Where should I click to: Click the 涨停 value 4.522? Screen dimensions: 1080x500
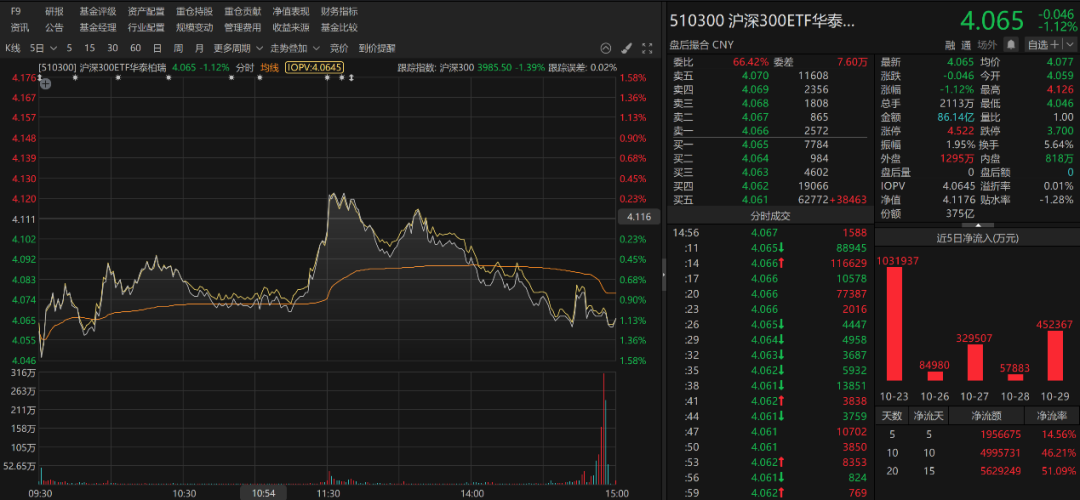(x=960, y=131)
